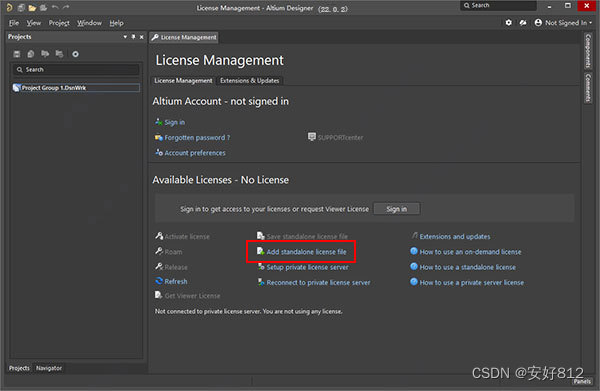This screenshot has width=600, height=391.
Task: Click the Panels button in status bar
Action: pos(582,381)
